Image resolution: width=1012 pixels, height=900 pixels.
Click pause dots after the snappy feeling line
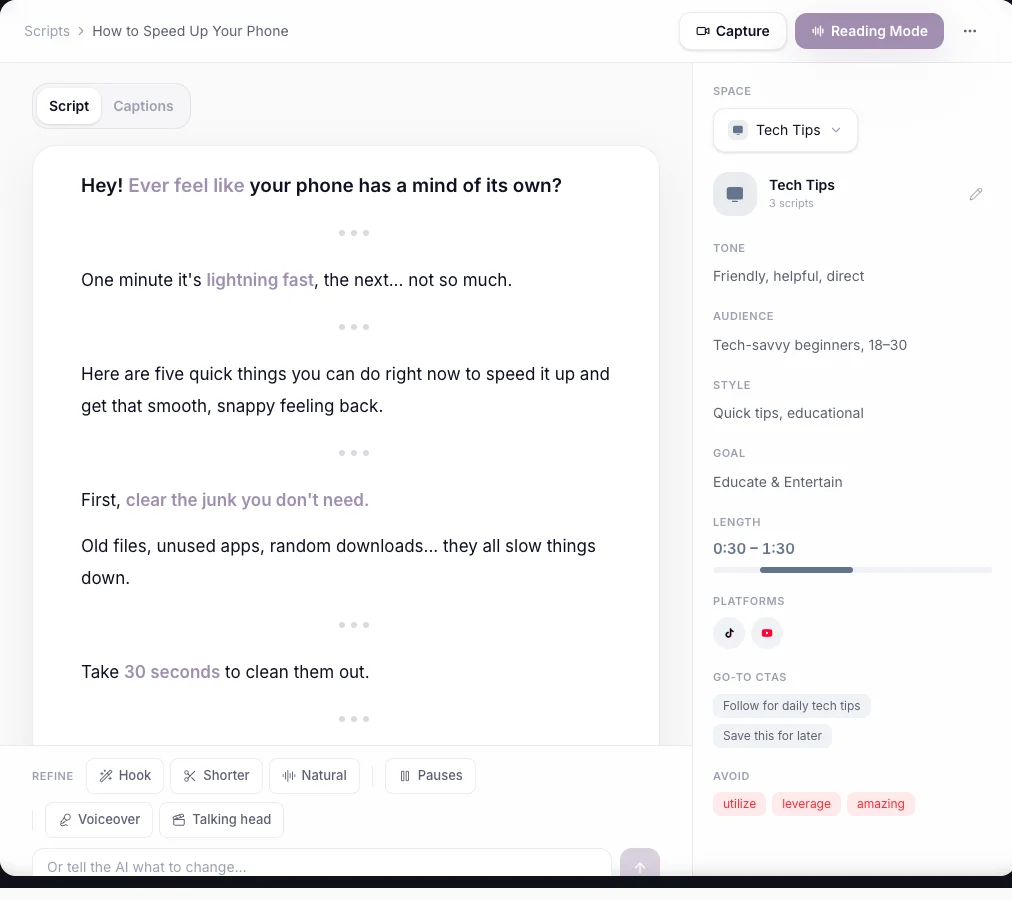pos(354,453)
